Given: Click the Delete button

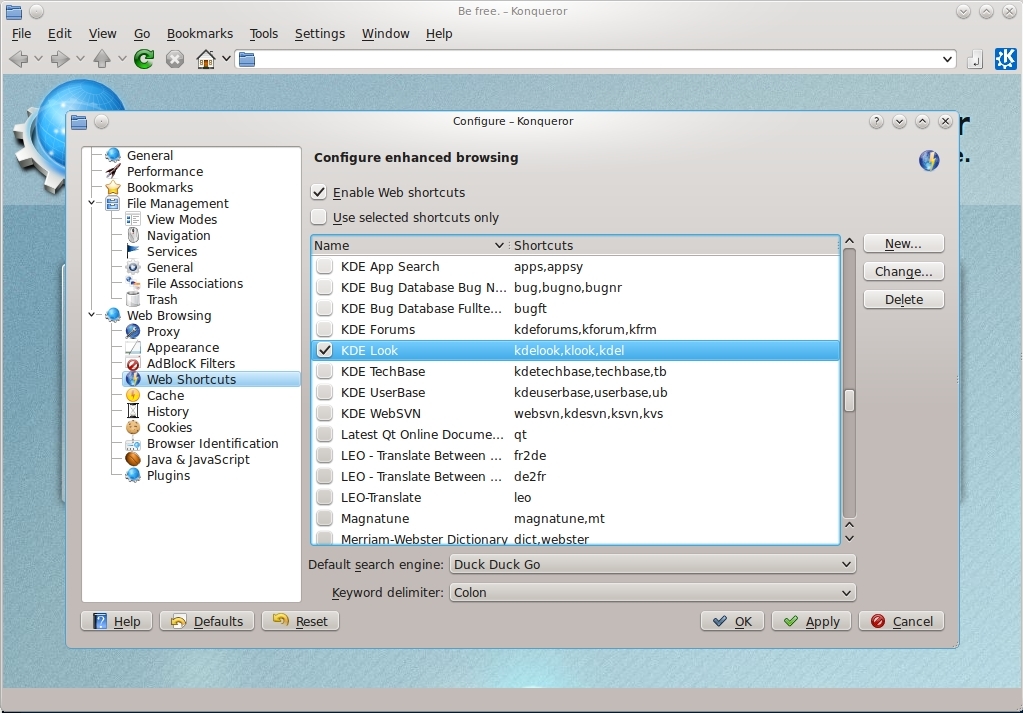Looking at the screenshot, I should [904, 299].
